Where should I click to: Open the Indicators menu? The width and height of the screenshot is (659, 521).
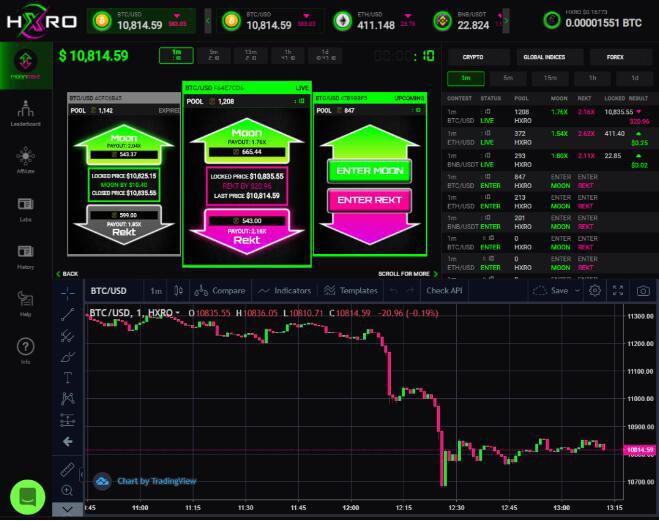(x=285, y=290)
